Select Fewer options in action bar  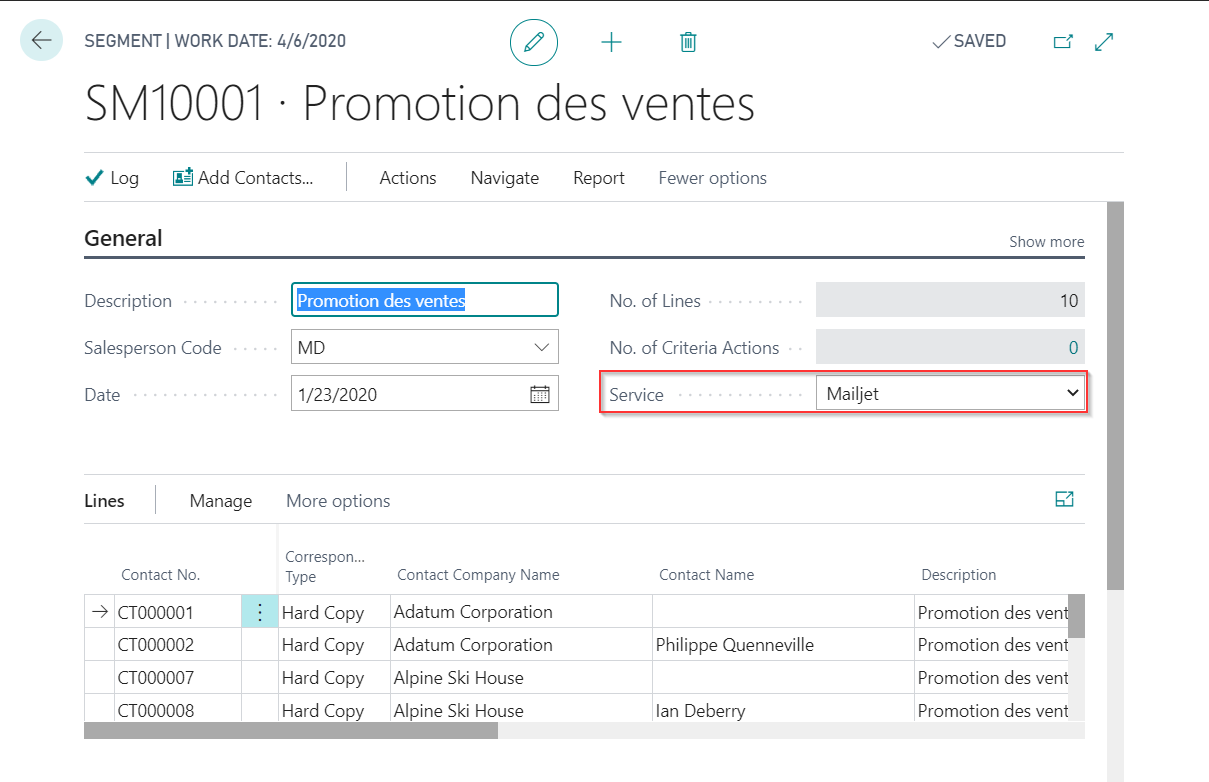tap(713, 178)
